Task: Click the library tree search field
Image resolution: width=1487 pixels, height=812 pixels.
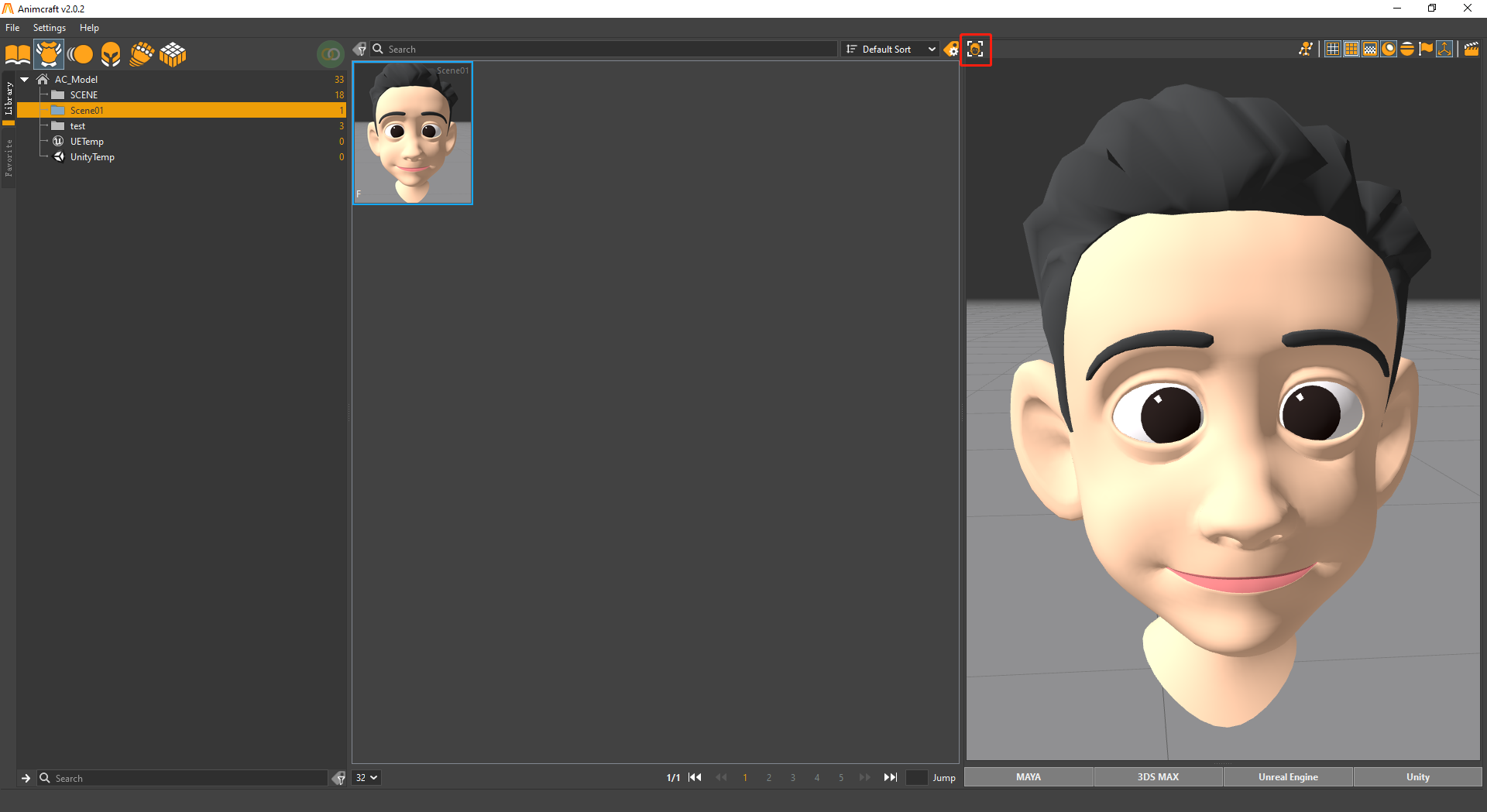Action: point(184,778)
